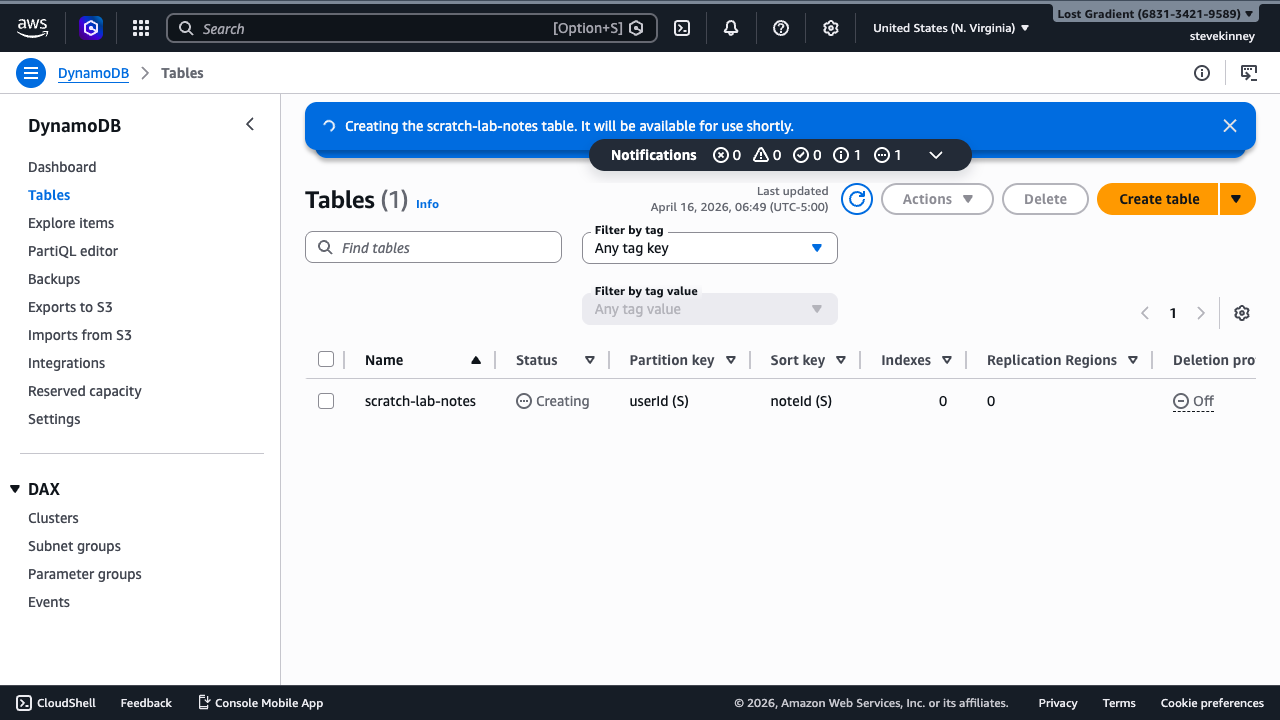Open the Actions dropdown
The height and width of the screenshot is (720, 1280).
(x=937, y=199)
